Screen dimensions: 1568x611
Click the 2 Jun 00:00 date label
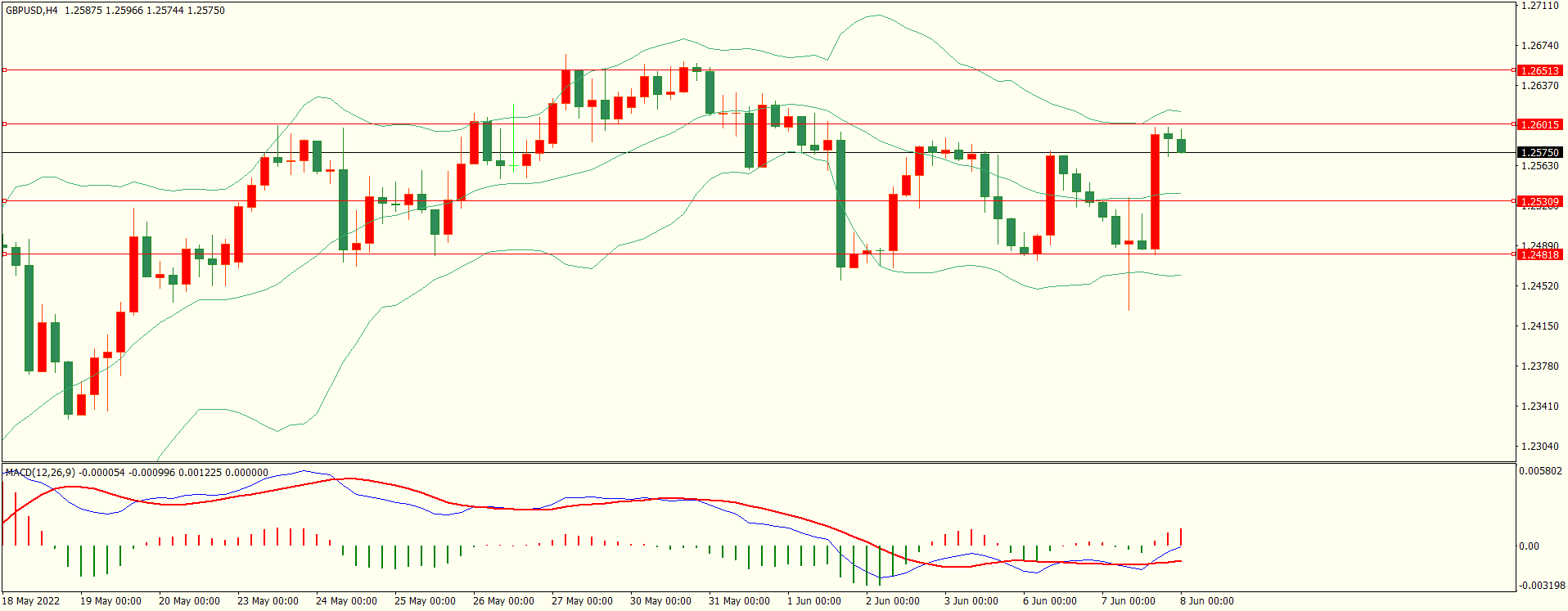tap(893, 601)
